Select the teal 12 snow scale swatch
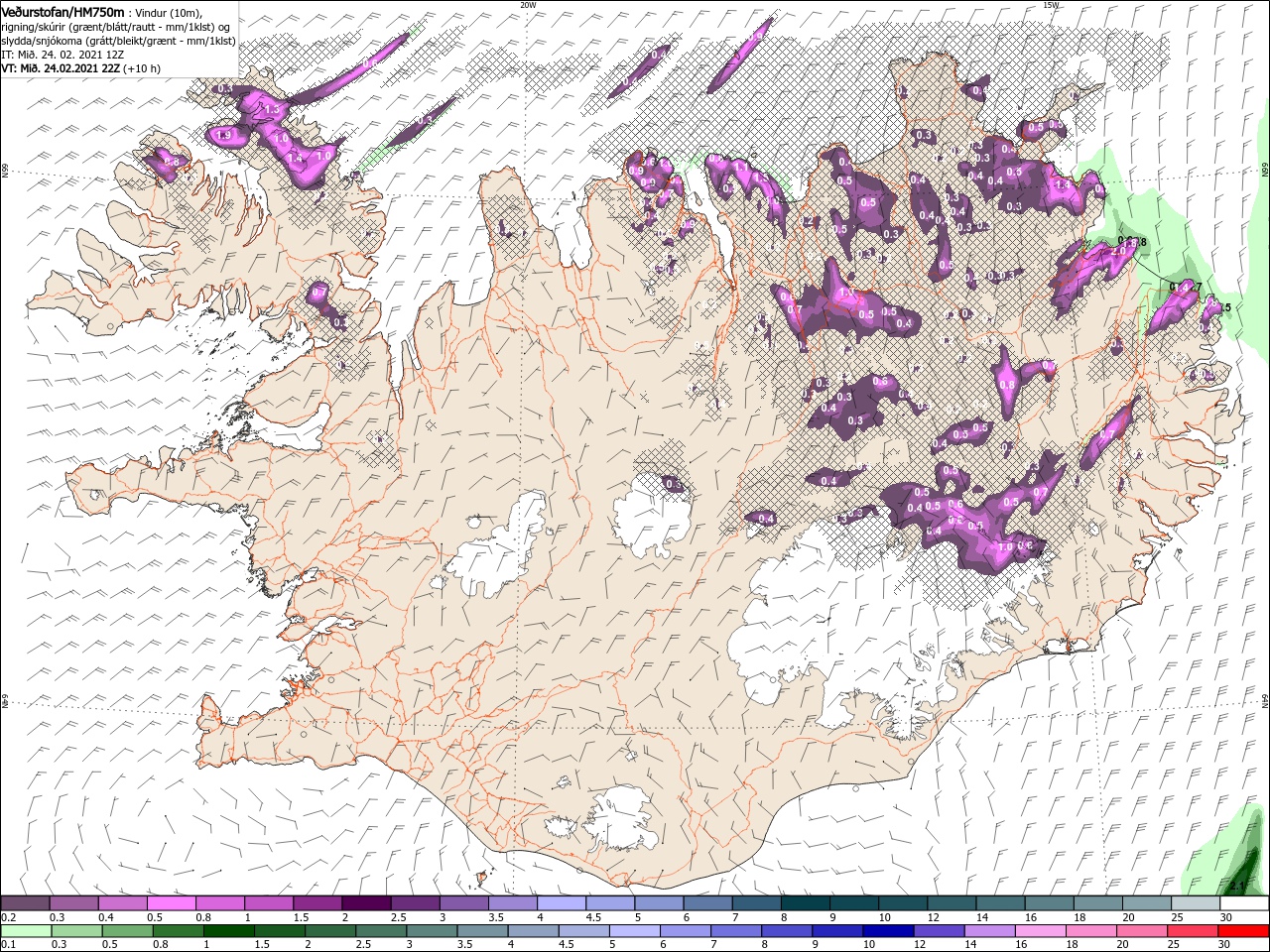 pos(952,903)
